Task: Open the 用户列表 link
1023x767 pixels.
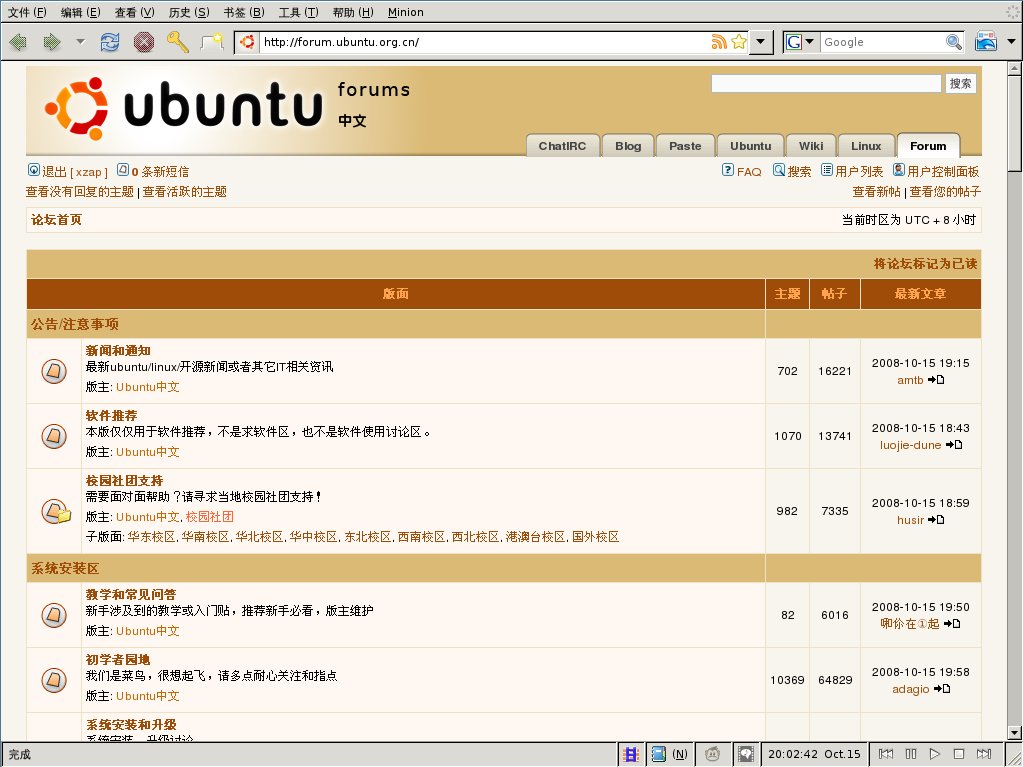Action: (852, 171)
